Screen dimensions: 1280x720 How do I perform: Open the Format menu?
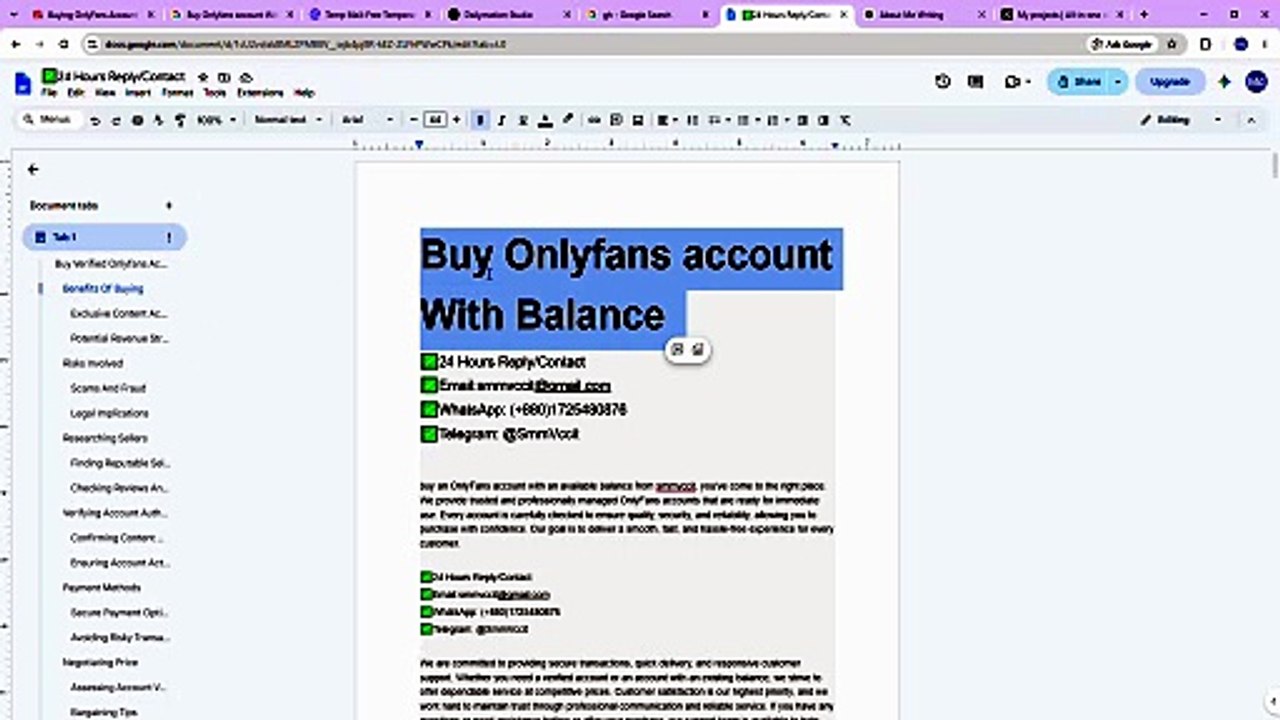tap(177, 93)
